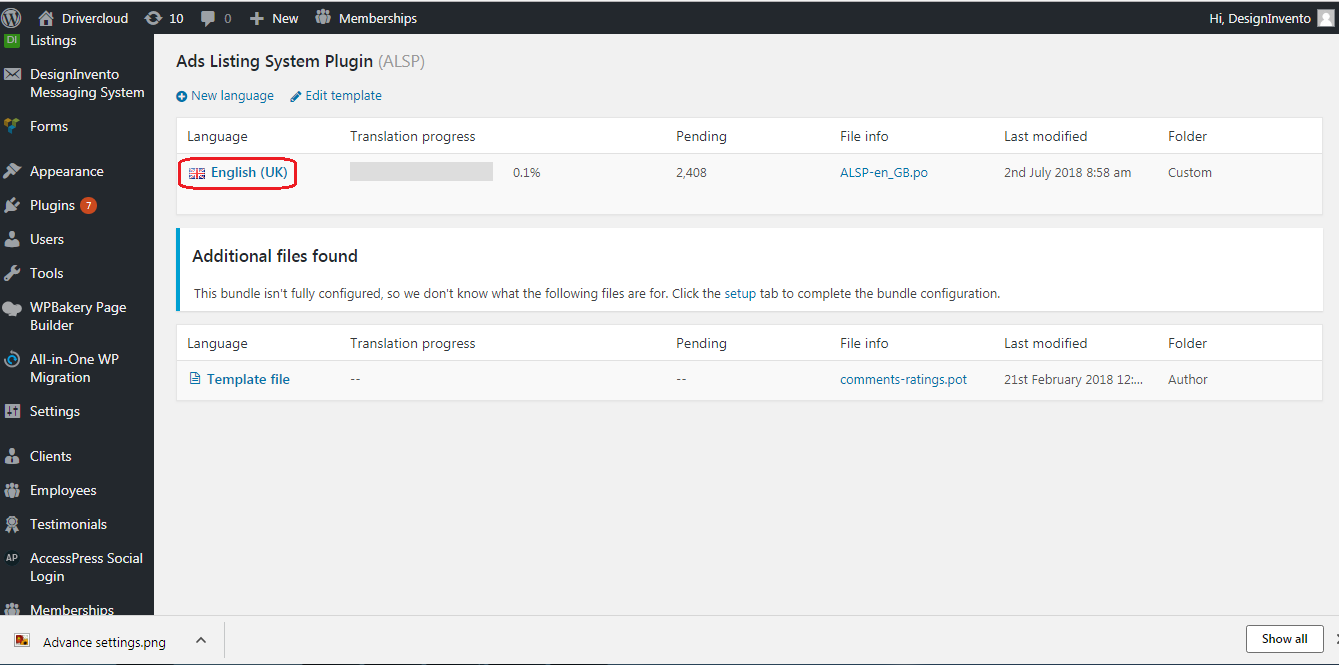Viewport: 1339px width, 665px height.
Task: Click the WPBakery Page Builder icon
Action: (x=12, y=308)
